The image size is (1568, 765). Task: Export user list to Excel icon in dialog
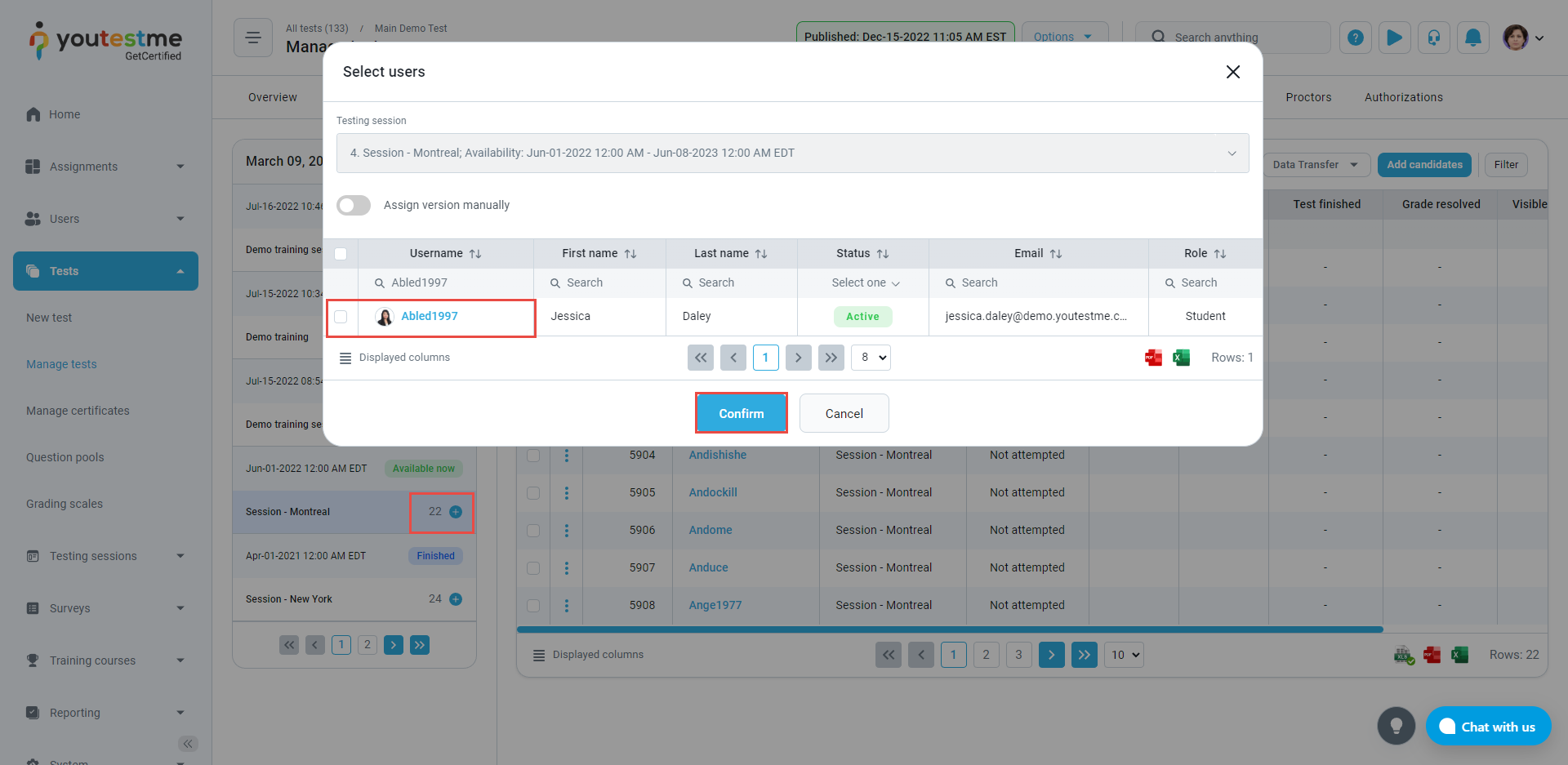click(x=1181, y=358)
